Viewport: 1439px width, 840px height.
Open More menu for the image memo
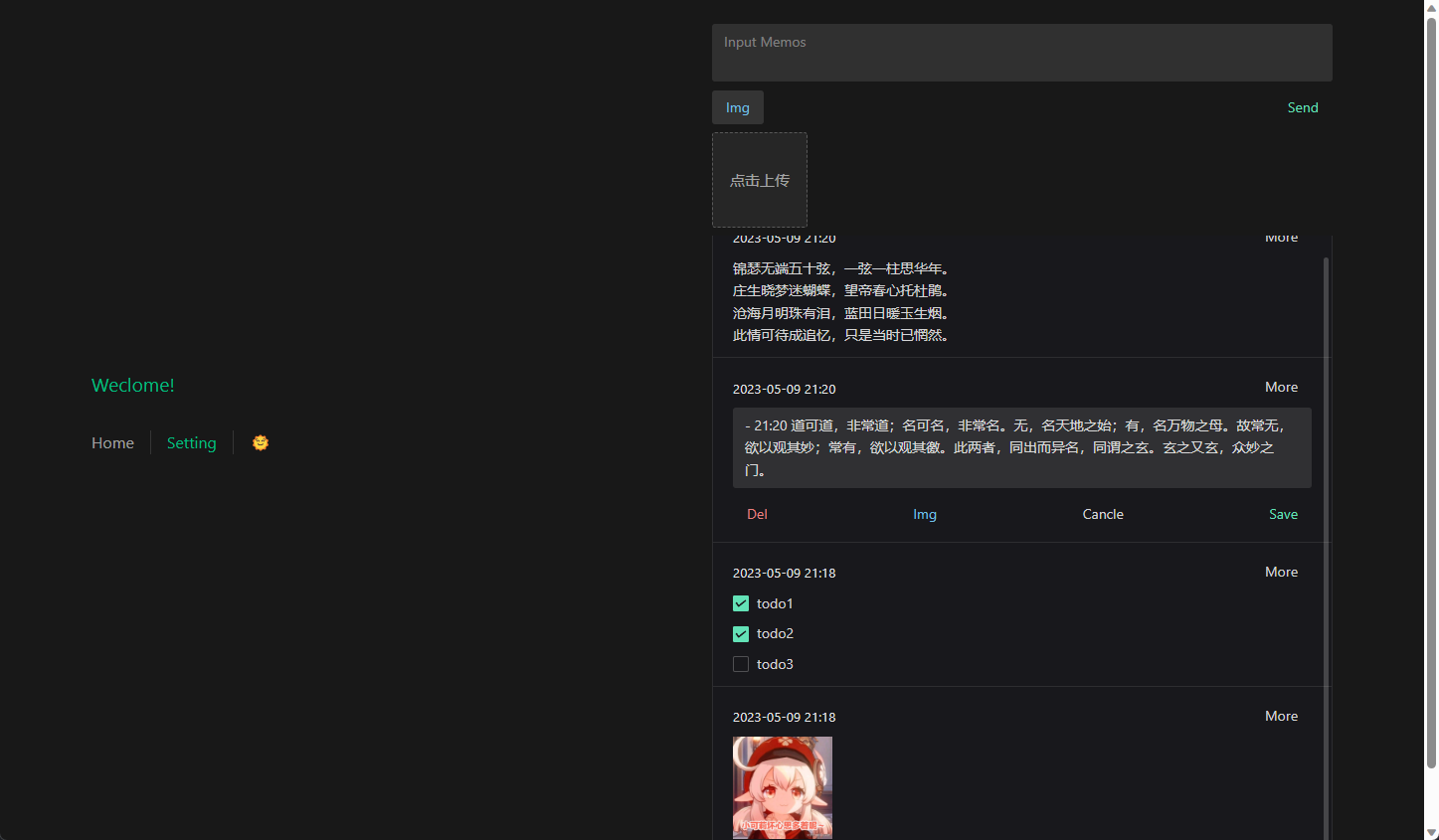1281,716
